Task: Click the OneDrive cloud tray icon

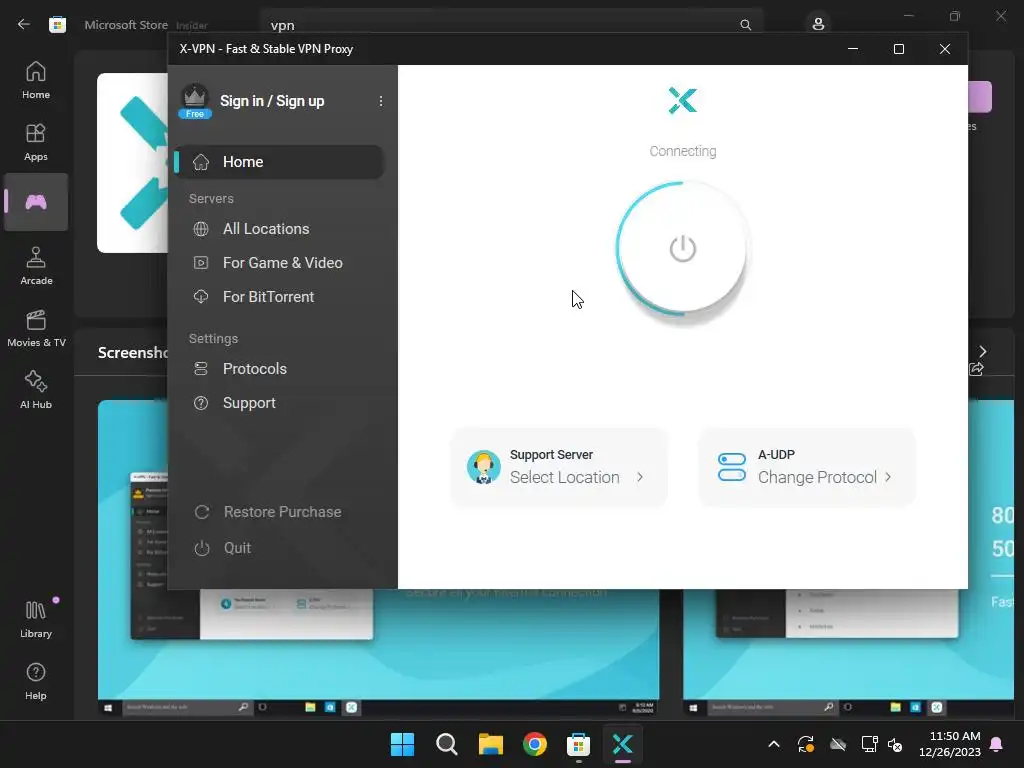Action: click(x=838, y=744)
